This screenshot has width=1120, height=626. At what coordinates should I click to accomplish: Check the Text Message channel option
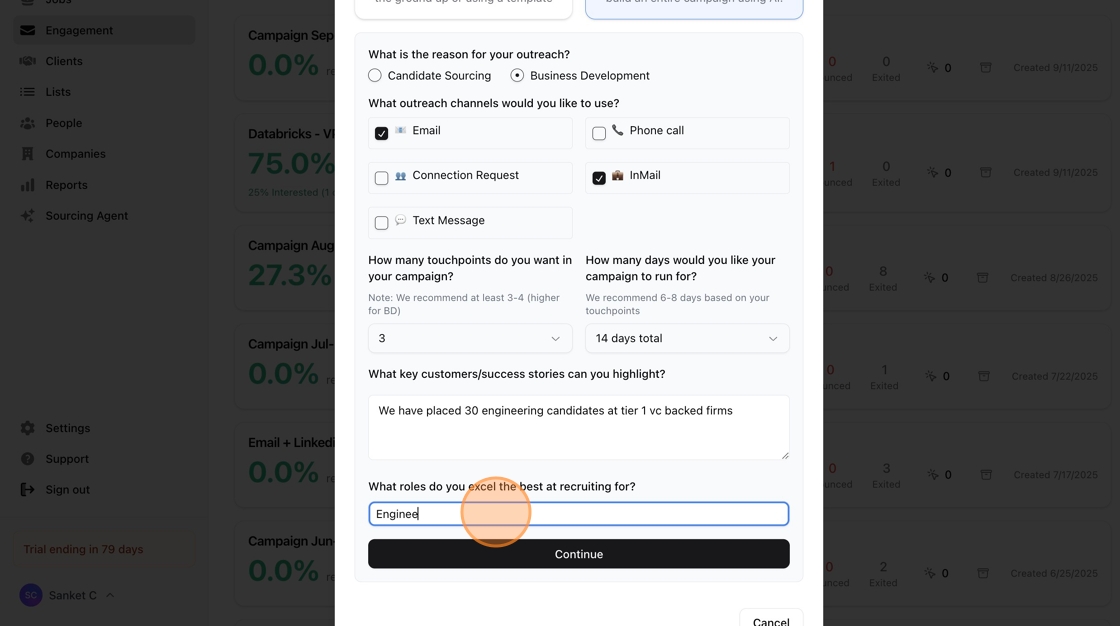pos(381,223)
